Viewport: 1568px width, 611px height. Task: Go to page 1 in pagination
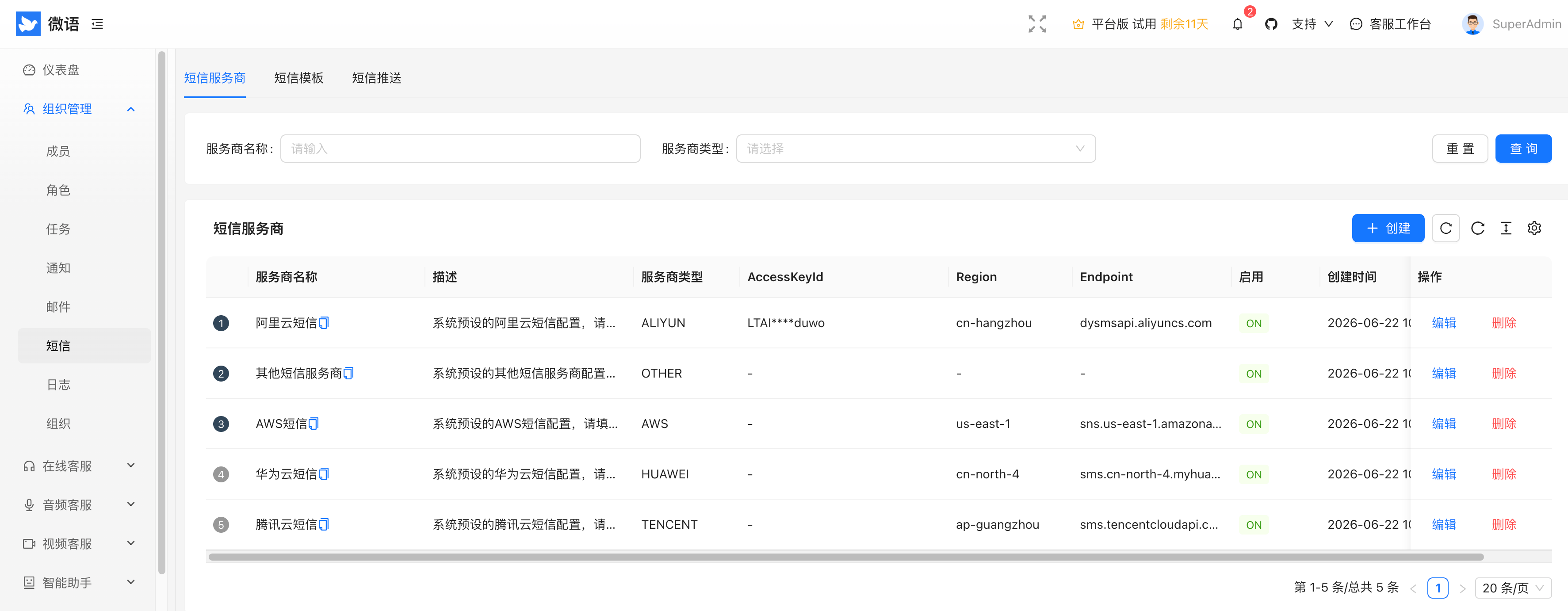[1438, 588]
